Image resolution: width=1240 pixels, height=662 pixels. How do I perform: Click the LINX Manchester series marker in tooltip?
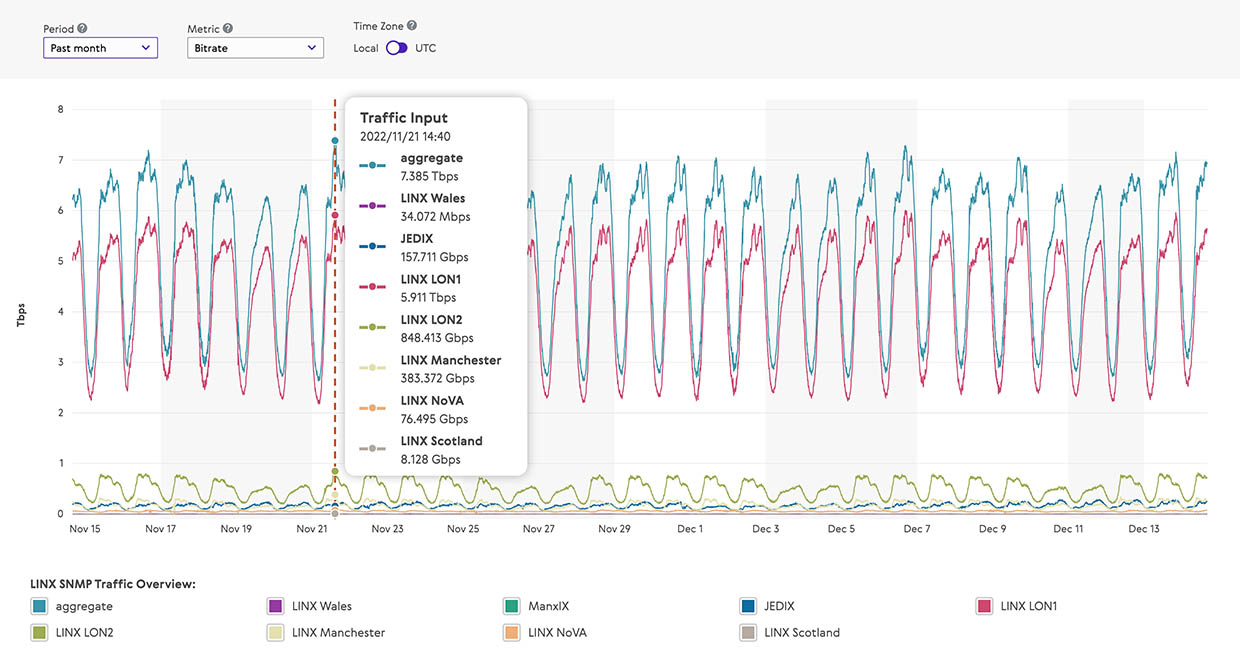372,367
